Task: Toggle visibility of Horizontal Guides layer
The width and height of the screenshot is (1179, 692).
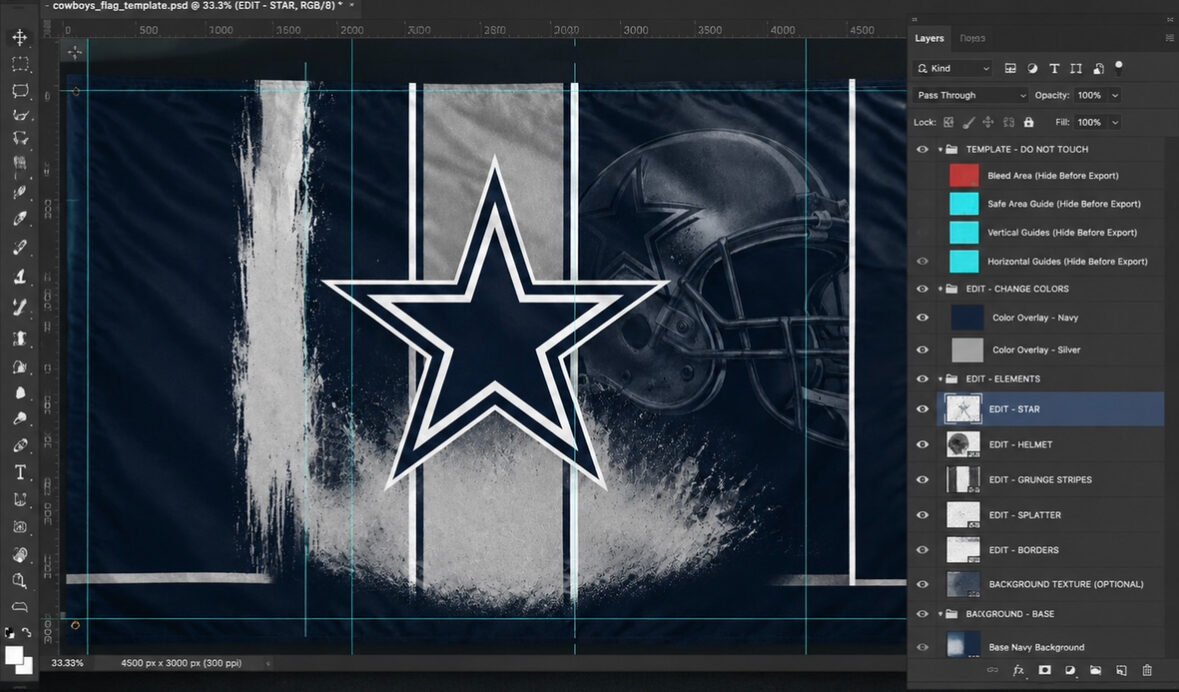Action: tap(922, 261)
